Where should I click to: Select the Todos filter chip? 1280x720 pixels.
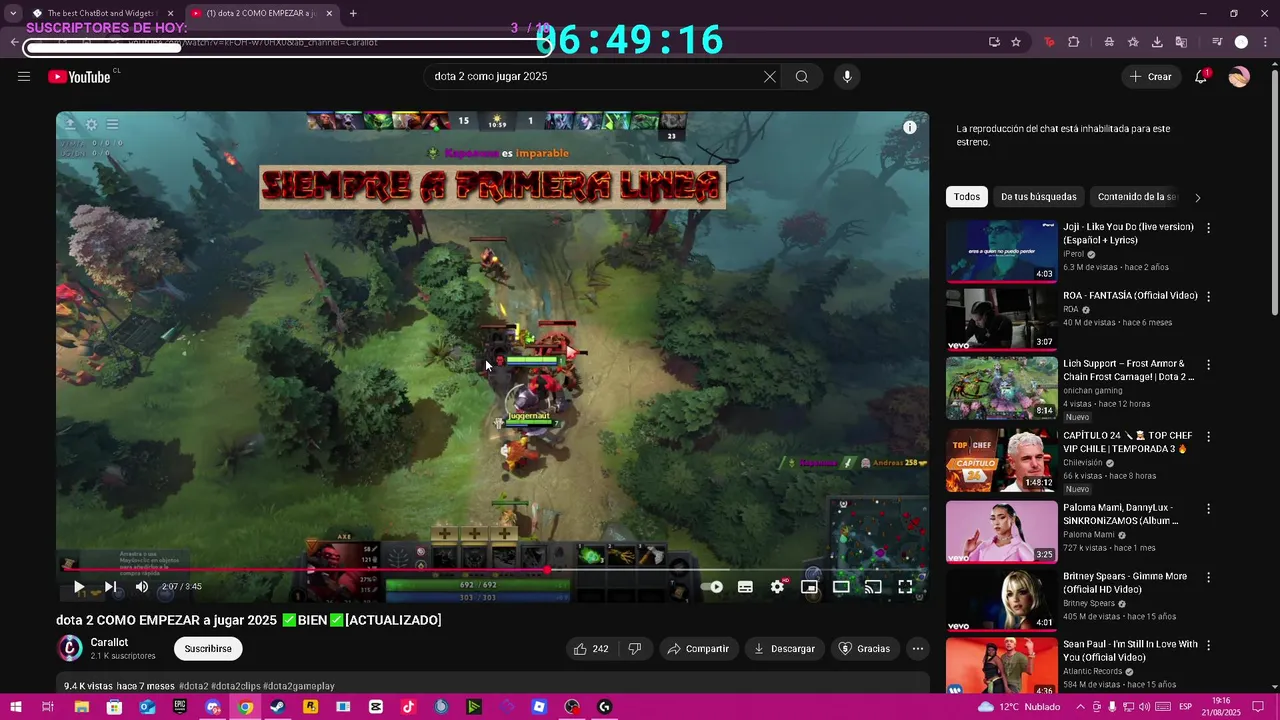(x=967, y=197)
